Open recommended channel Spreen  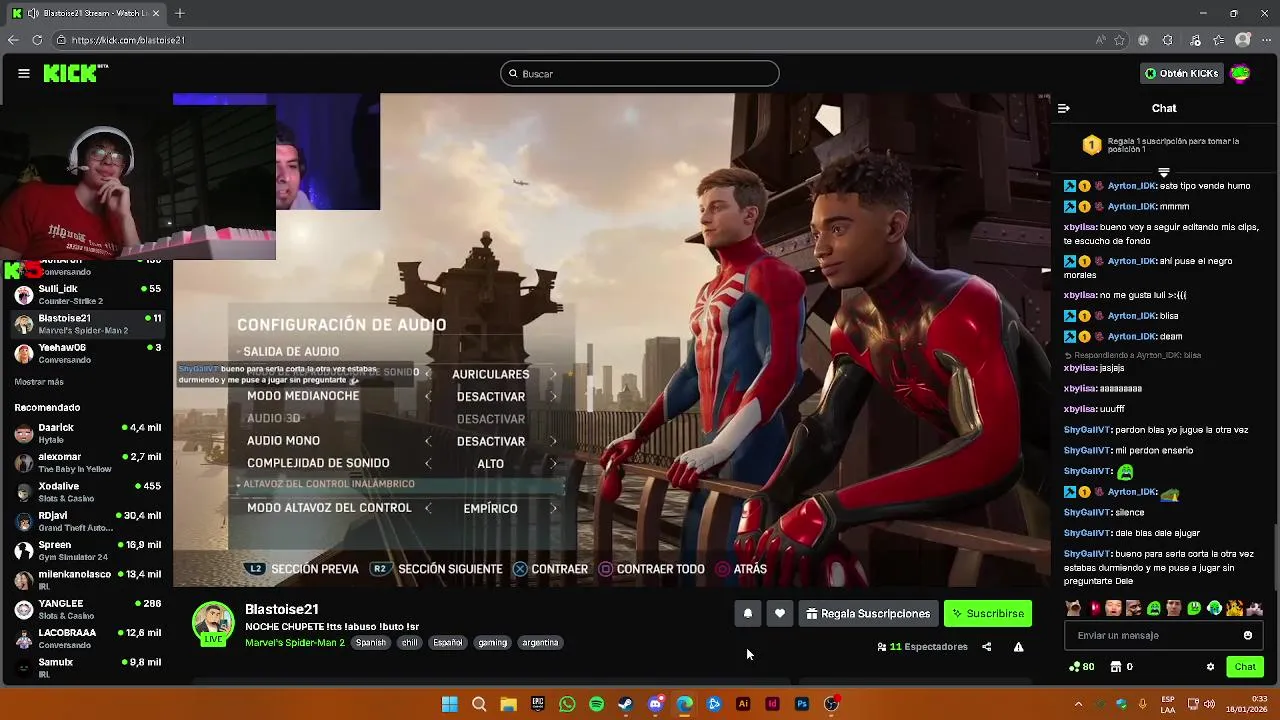coord(87,550)
